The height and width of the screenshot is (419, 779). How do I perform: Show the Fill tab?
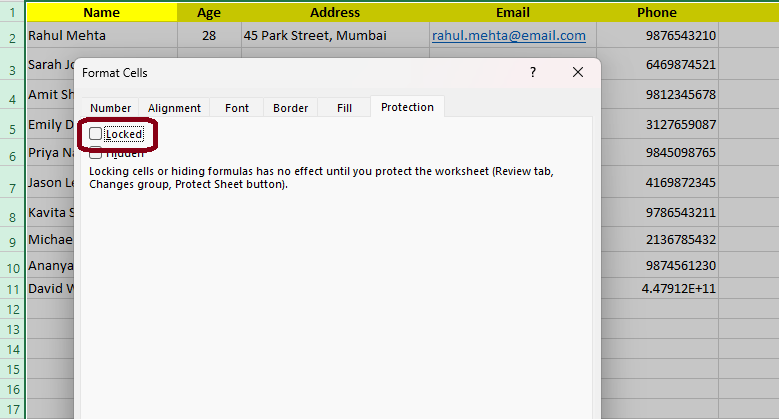(344, 108)
